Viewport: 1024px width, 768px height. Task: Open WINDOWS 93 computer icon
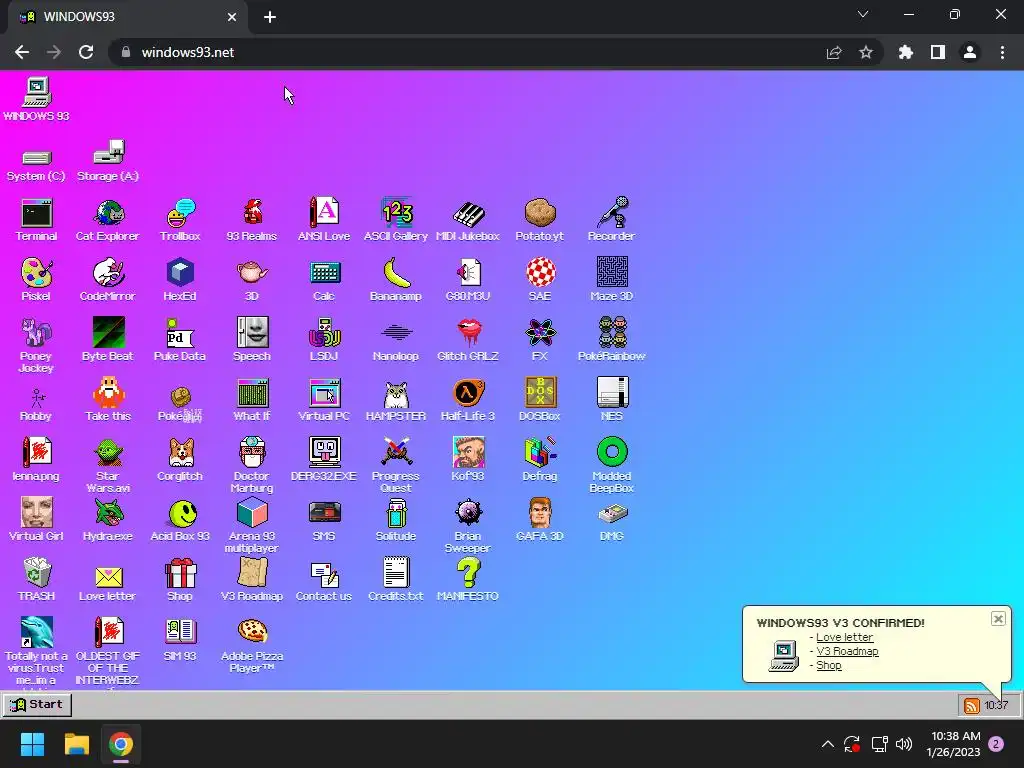point(37,99)
